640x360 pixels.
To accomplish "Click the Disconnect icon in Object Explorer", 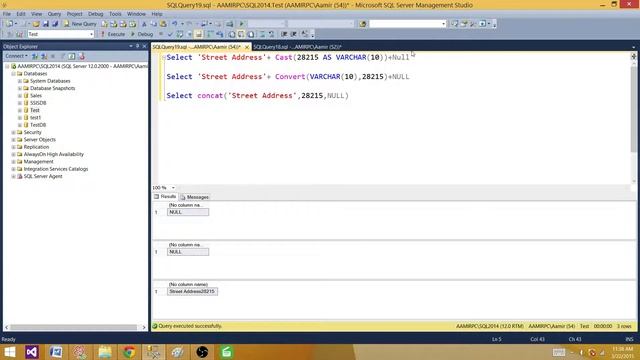I will 44,56.
